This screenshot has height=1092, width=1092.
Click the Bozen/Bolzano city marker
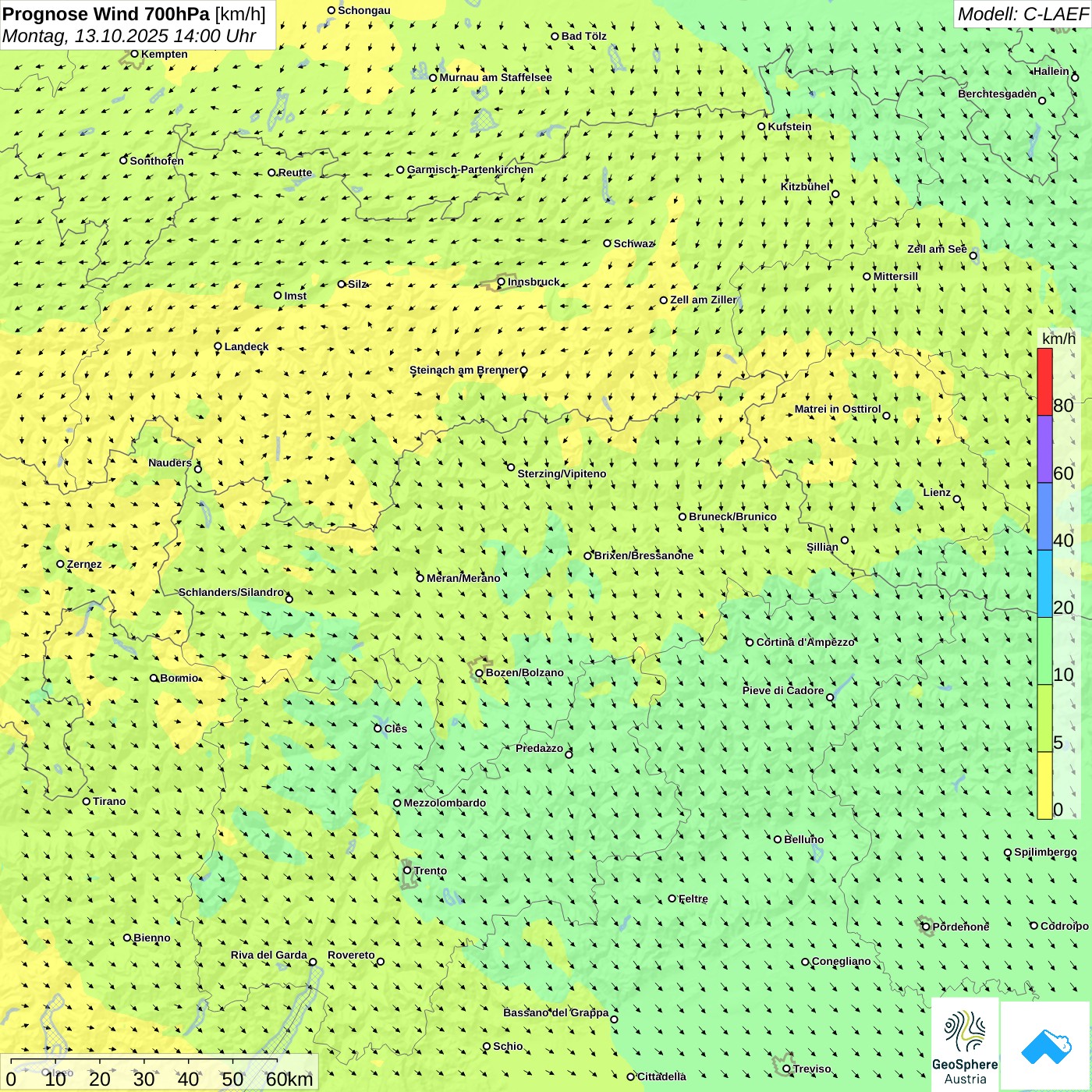coord(480,673)
